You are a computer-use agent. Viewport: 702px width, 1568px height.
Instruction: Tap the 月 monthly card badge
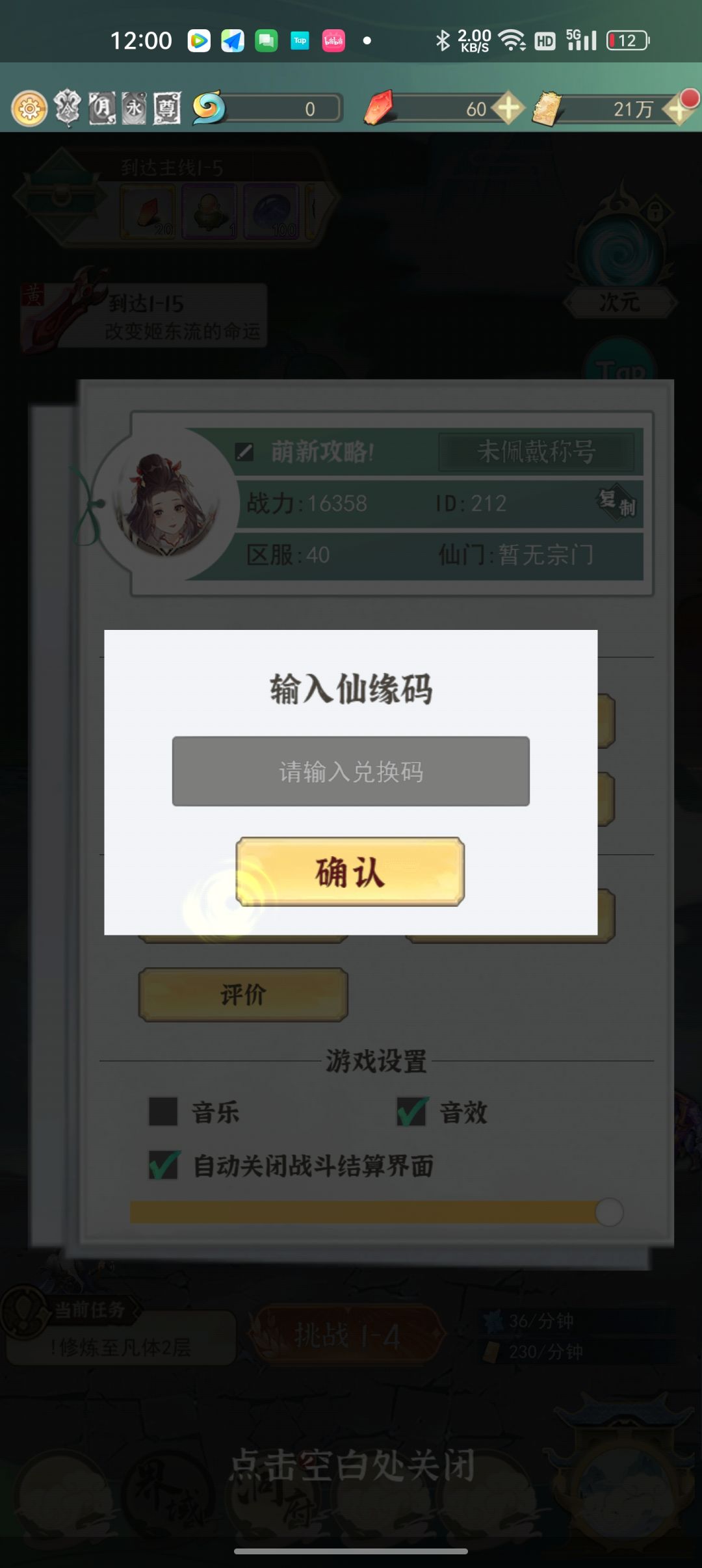tap(101, 108)
